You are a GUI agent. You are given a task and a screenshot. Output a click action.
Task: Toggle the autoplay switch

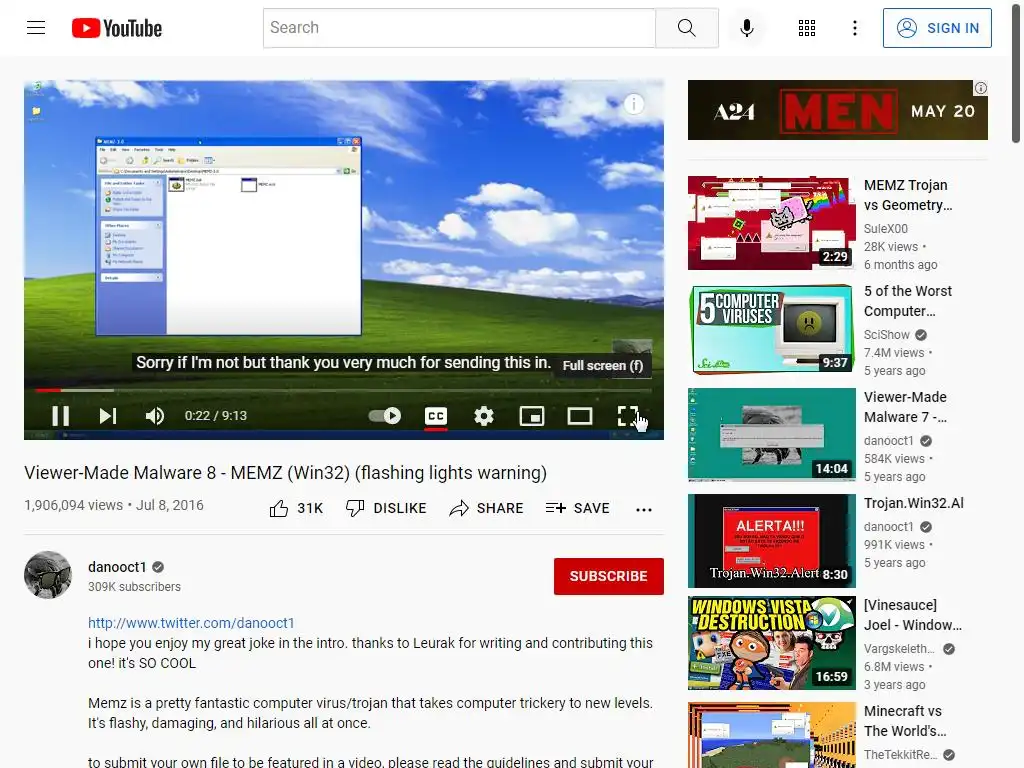click(385, 416)
